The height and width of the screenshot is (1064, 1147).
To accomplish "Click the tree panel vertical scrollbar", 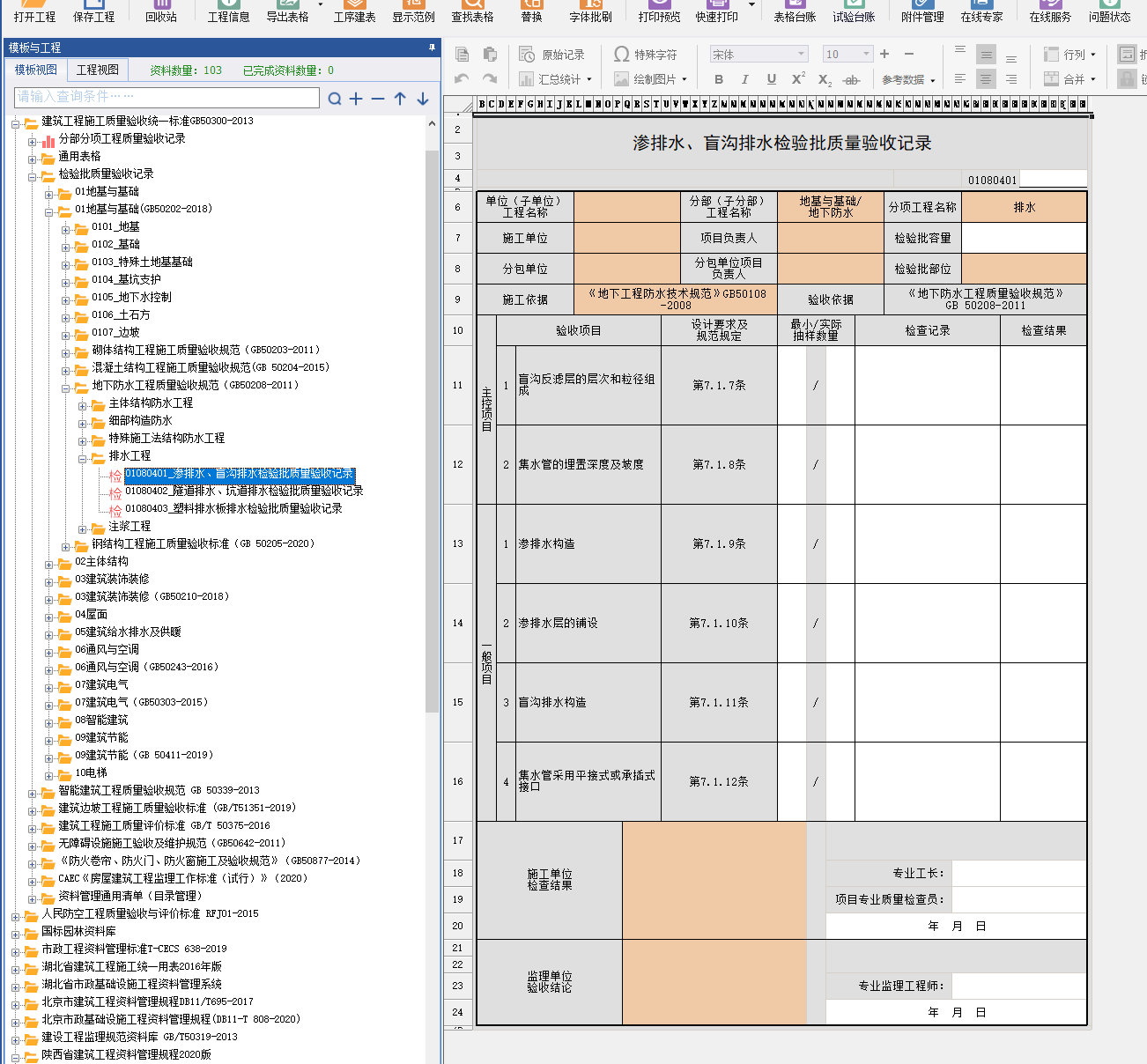I will click(x=432, y=432).
